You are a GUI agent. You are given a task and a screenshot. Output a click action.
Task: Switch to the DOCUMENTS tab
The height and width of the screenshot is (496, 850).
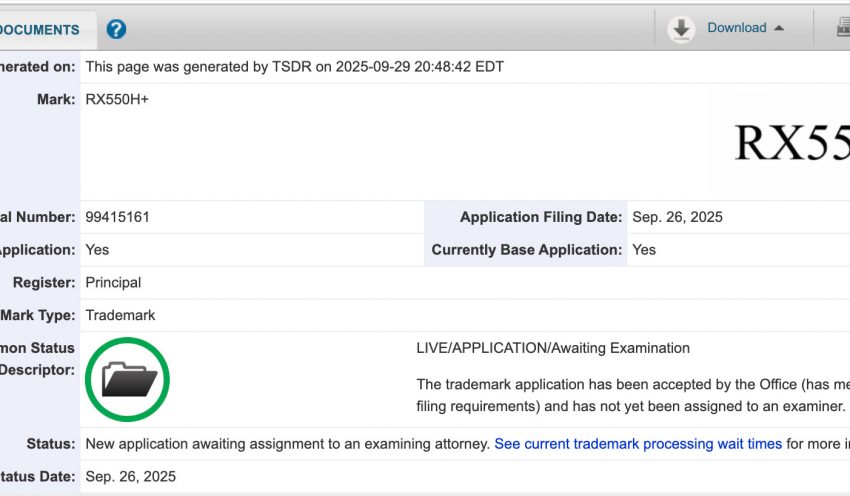coord(40,30)
